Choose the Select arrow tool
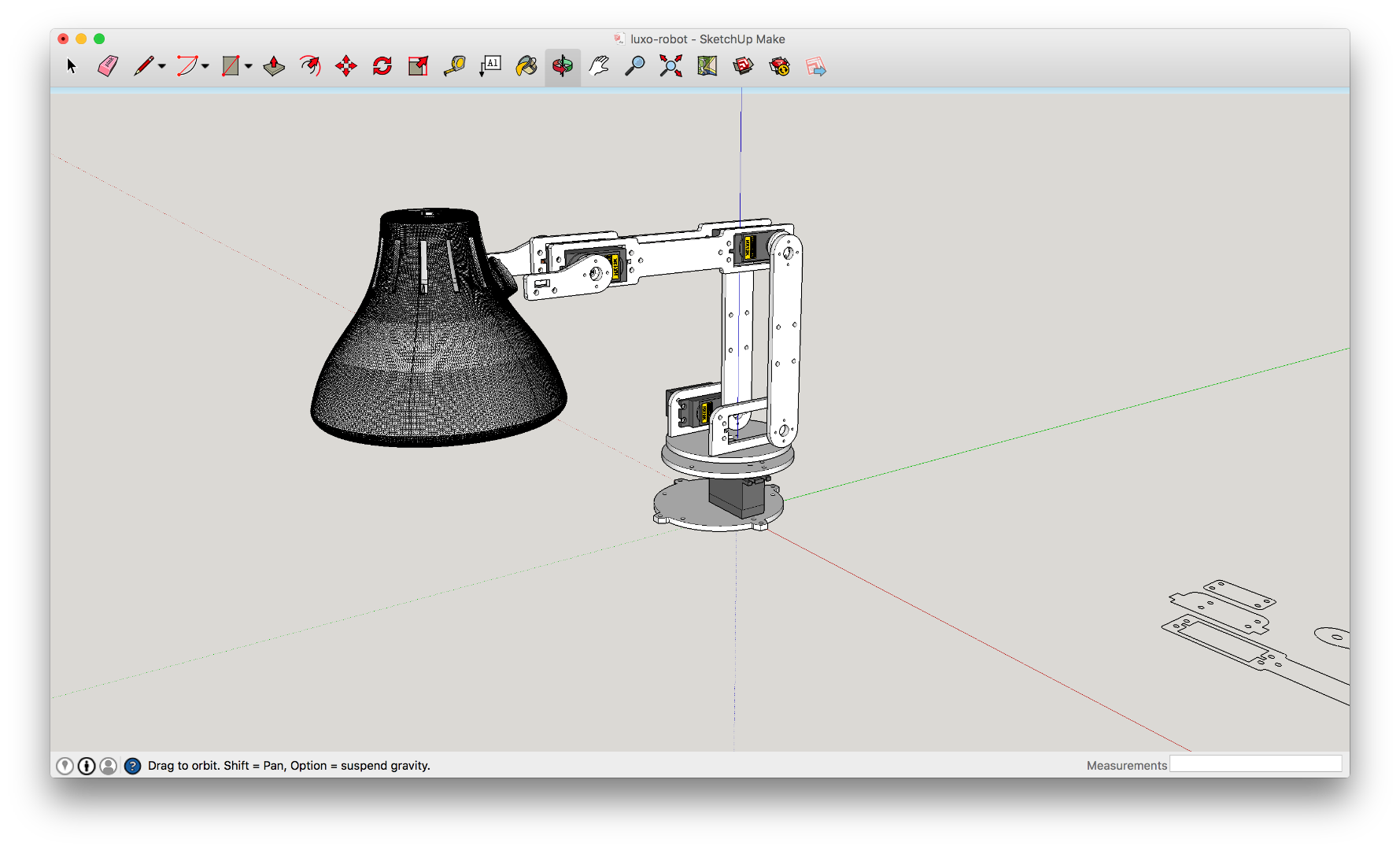 pyautogui.click(x=72, y=67)
